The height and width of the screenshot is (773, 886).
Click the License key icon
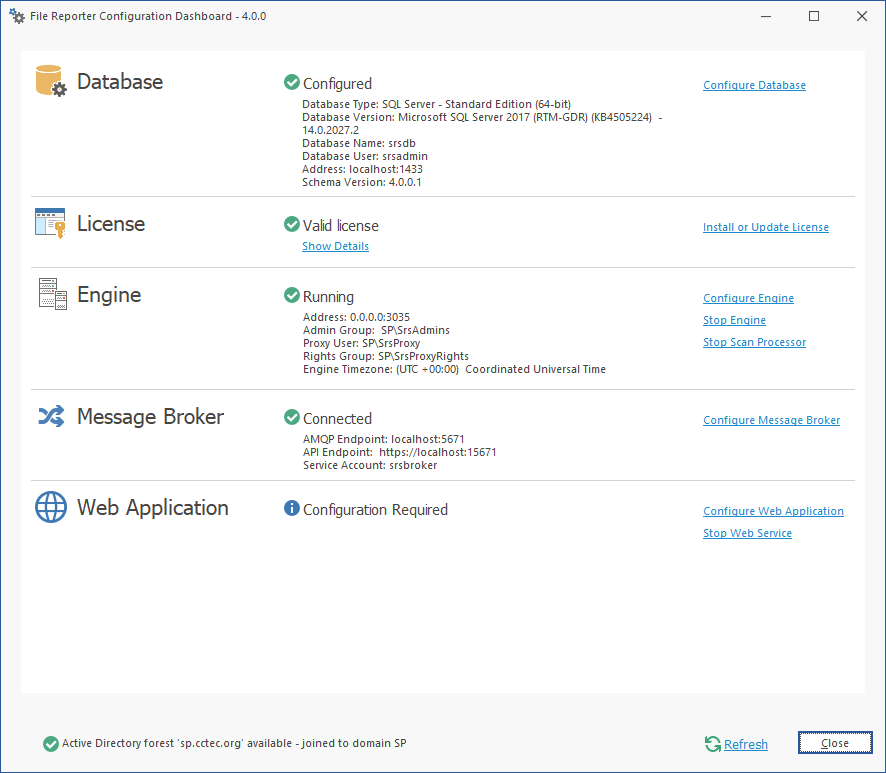[50, 223]
